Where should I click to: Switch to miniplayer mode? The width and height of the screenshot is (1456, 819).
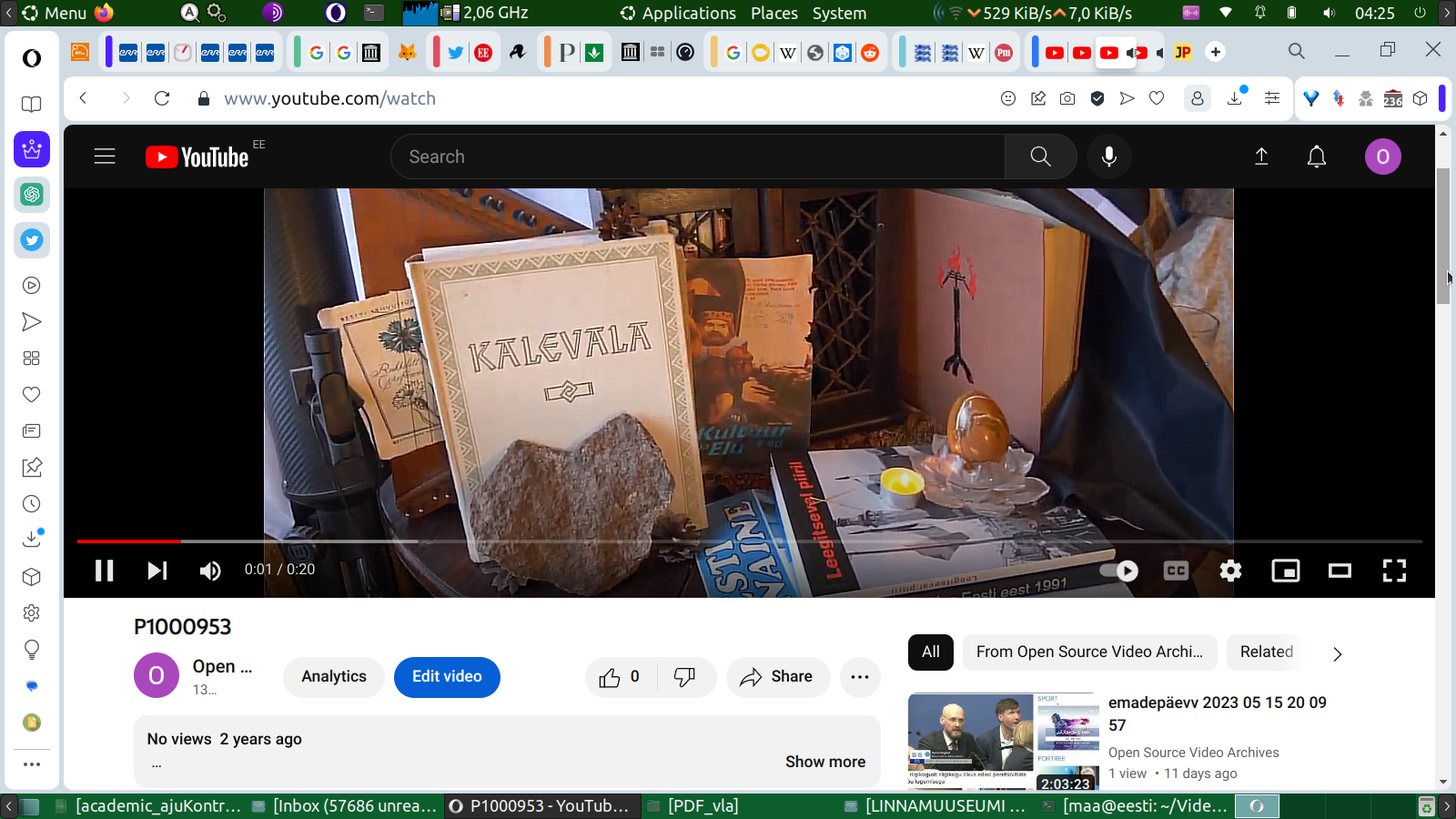point(1285,571)
